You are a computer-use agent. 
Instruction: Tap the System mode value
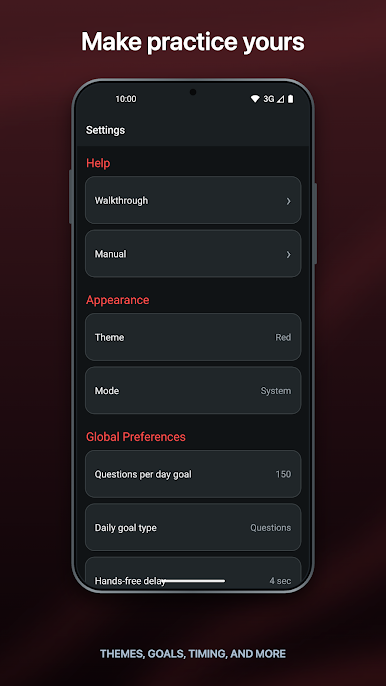pyautogui.click(x=276, y=391)
